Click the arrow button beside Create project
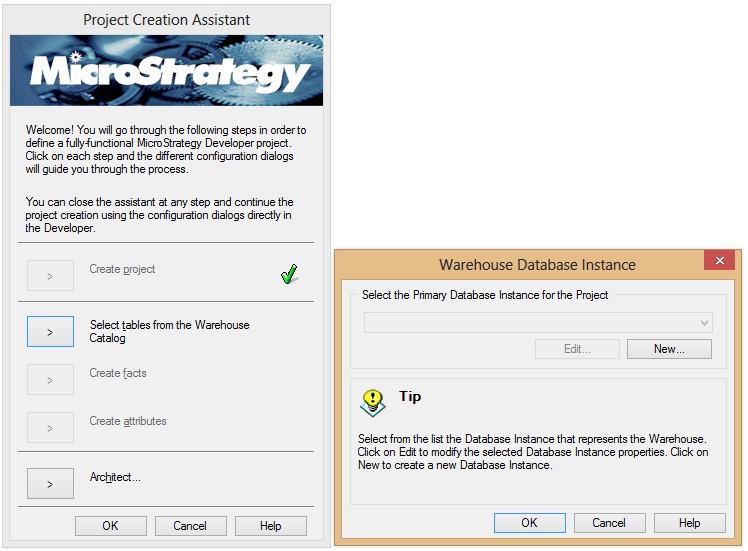 (x=50, y=276)
